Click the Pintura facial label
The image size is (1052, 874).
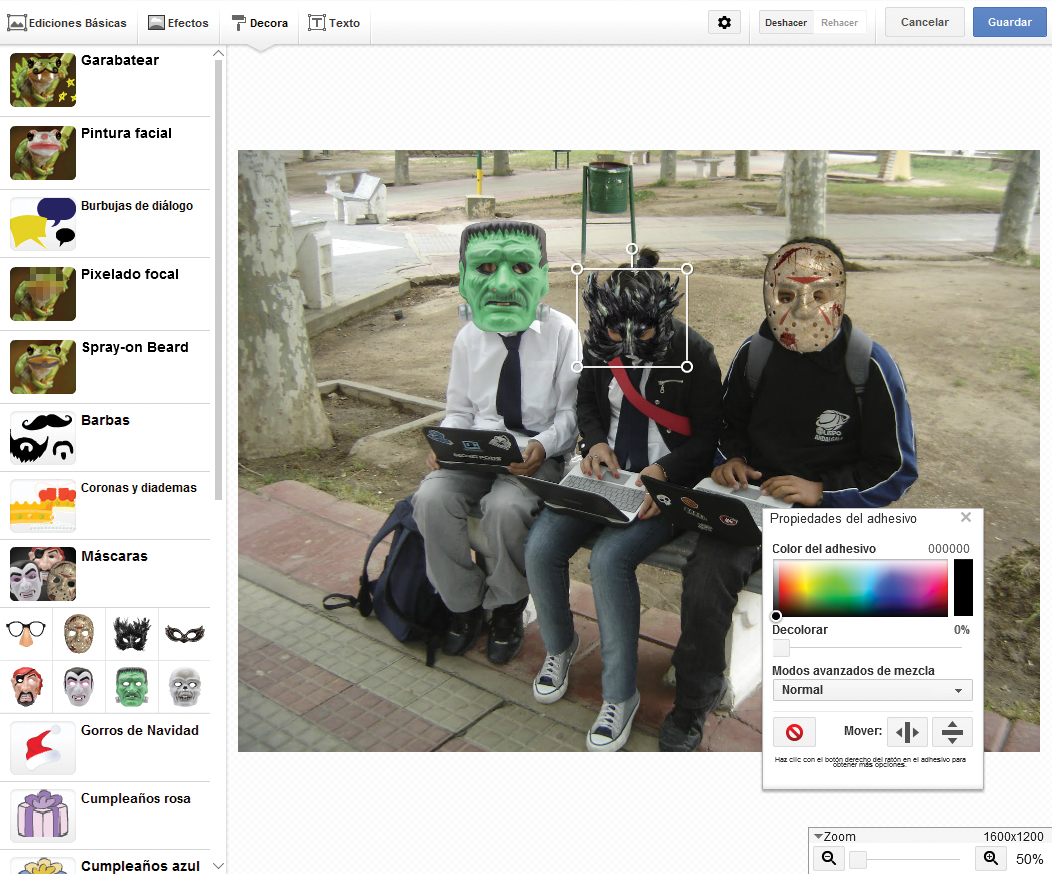pyautogui.click(x=126, y=133)
